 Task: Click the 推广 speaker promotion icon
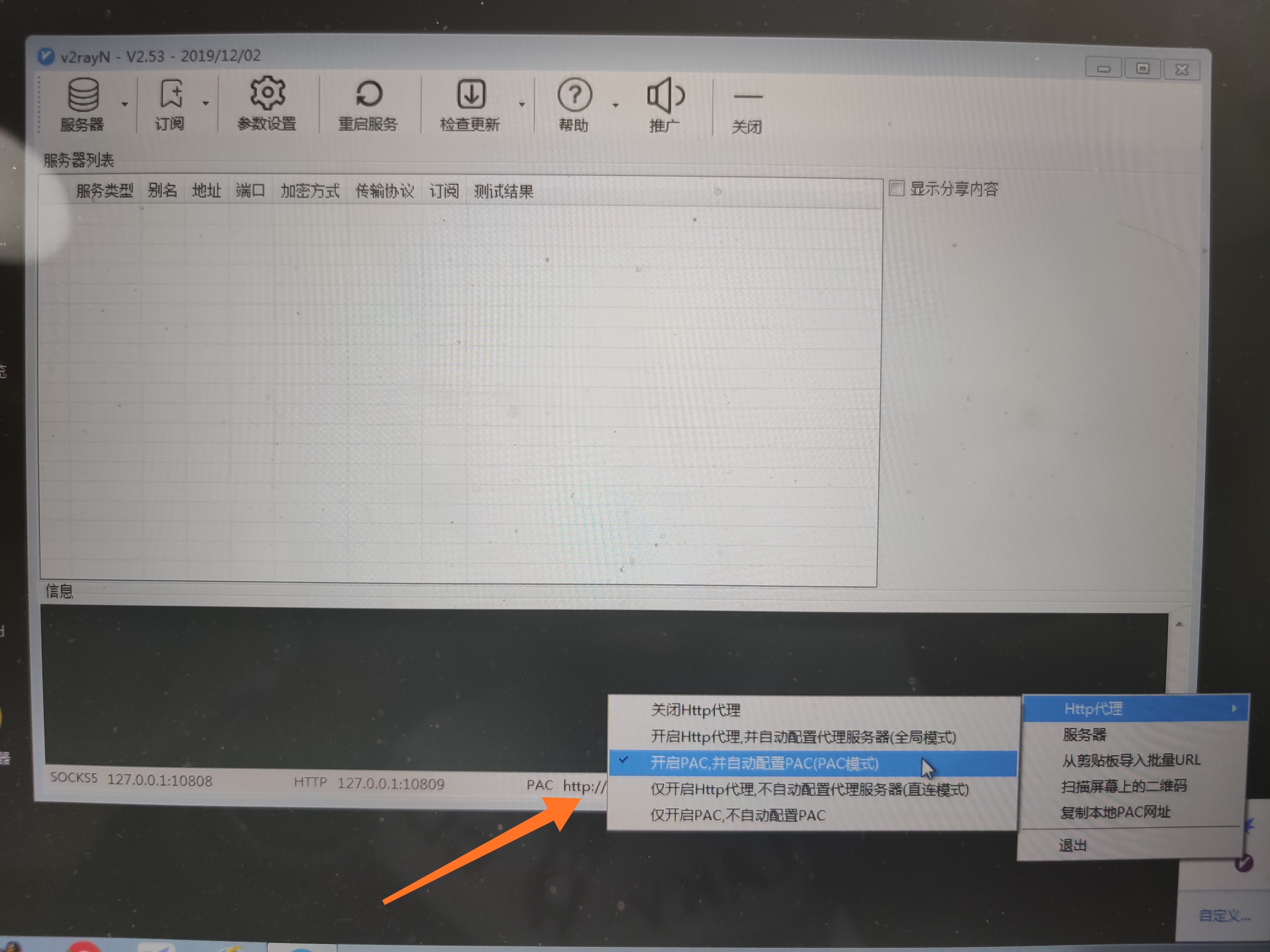click(665, 106)
